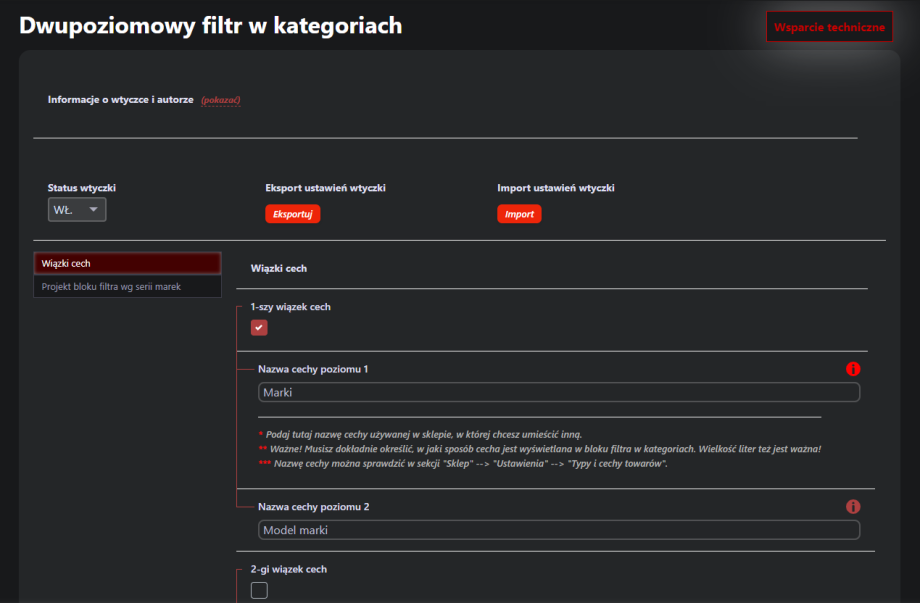920x603 pixels.
Task: Click the (pokazać) link
Action: pyautogui.click(x=221, y=100)
